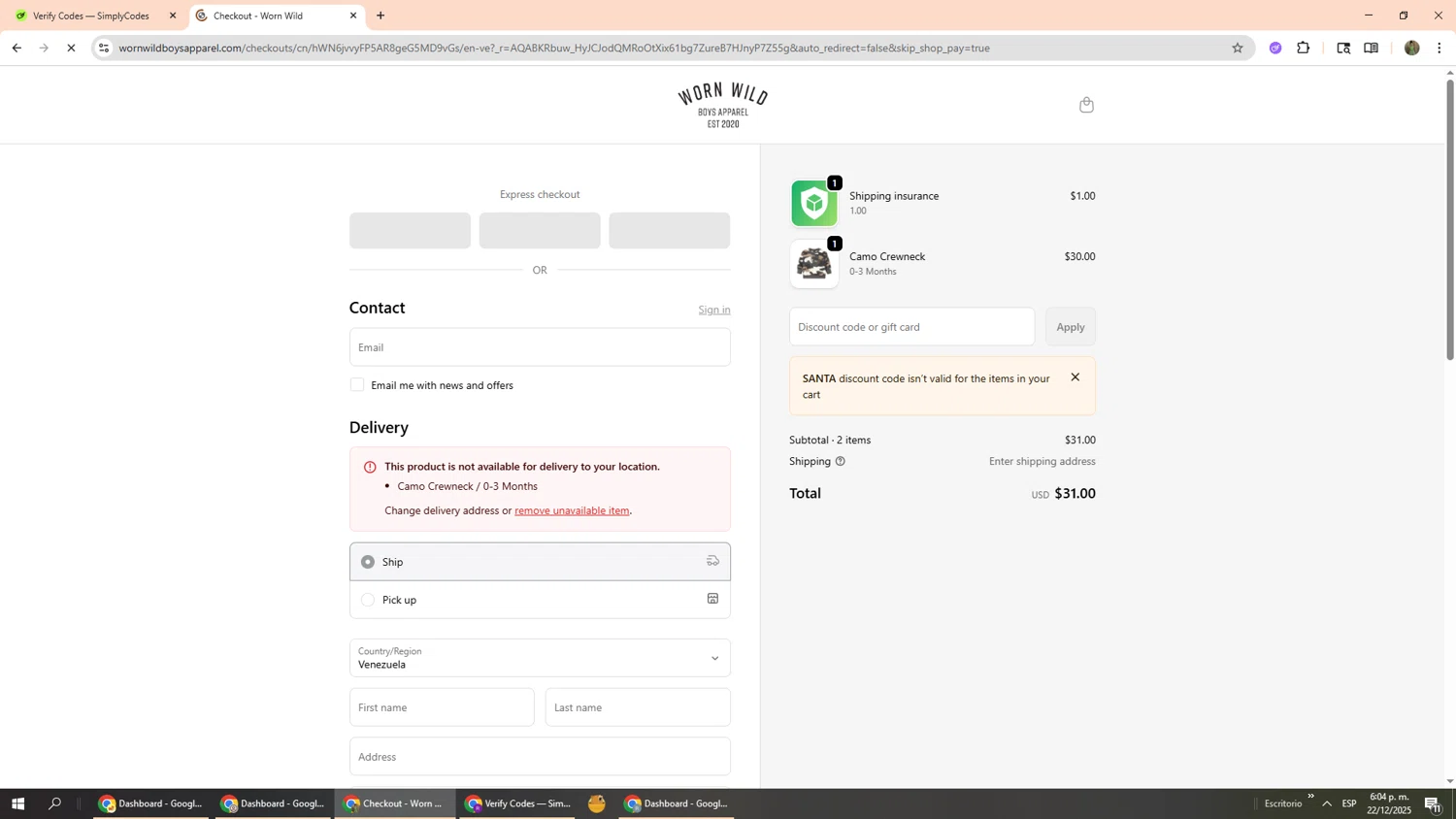Click the store icon in Pick up row
The height and width of the screenshot is (819, 1456).
(712, 599)
